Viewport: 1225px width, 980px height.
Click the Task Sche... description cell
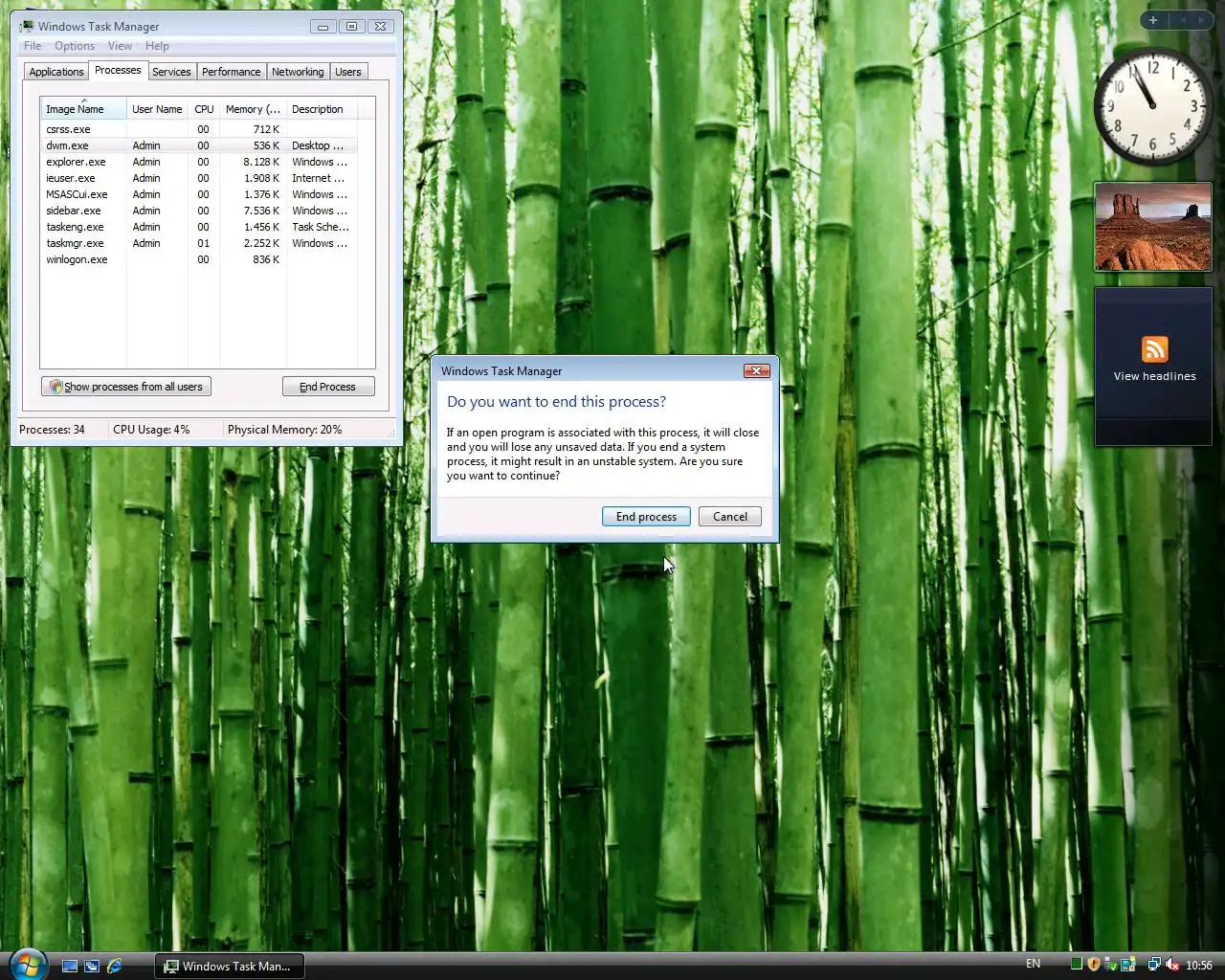pos(321,227)
